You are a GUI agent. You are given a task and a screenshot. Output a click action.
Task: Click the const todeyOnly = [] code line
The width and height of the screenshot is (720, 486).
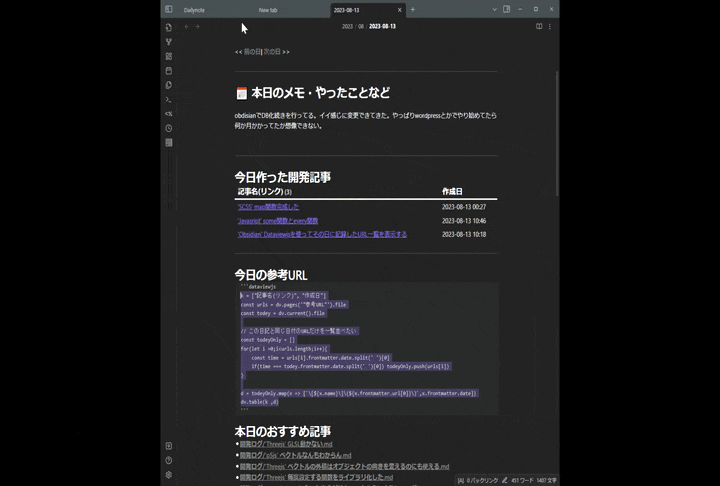(268, 340)
